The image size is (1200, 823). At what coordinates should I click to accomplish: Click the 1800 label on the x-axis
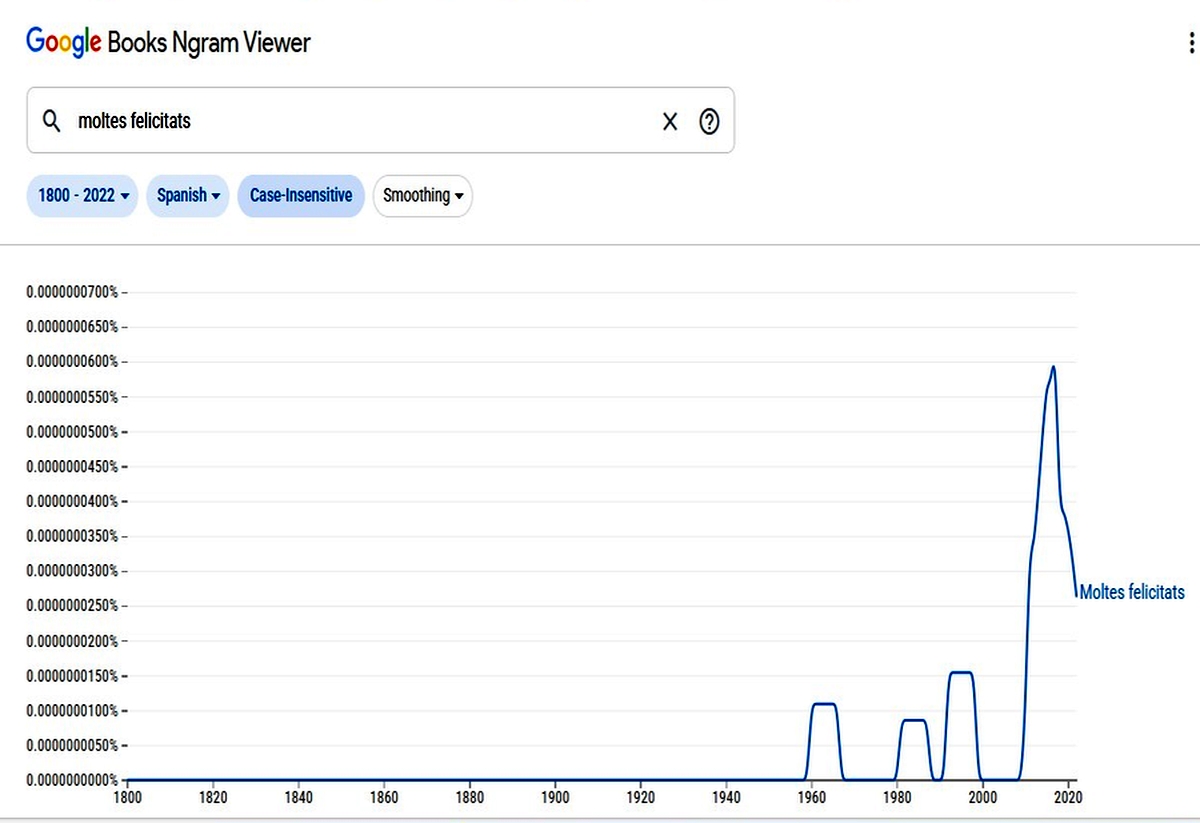coord(127,797)
